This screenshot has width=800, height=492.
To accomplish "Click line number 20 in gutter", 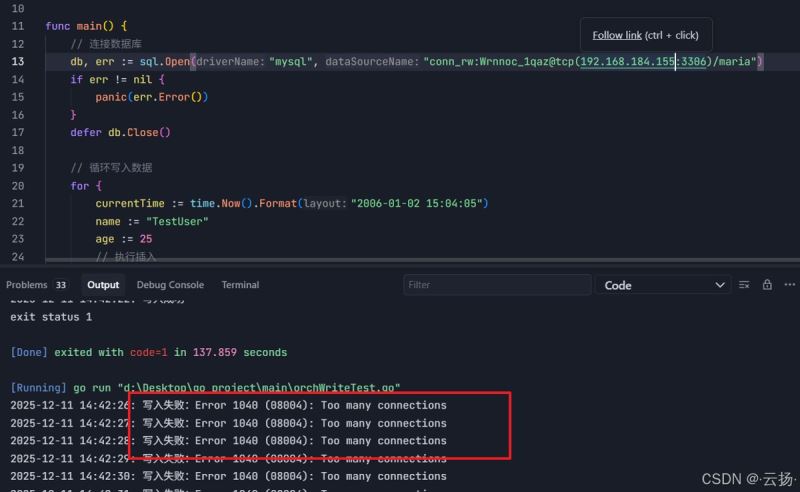I will [x=17, y=185].
